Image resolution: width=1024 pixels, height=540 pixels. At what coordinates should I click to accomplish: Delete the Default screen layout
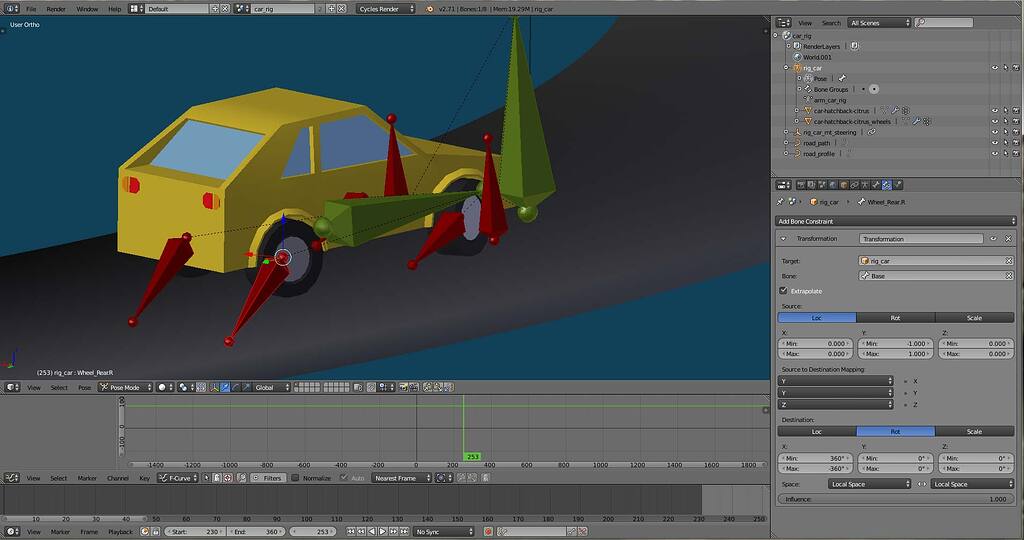[225, 8]
